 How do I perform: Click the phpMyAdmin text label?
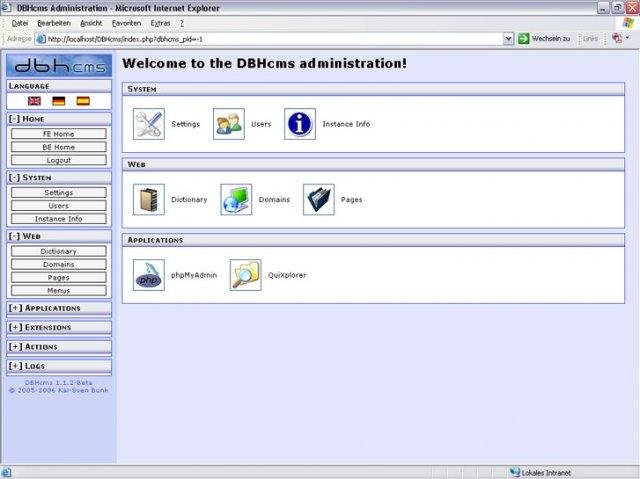click(x=194, y=275)
